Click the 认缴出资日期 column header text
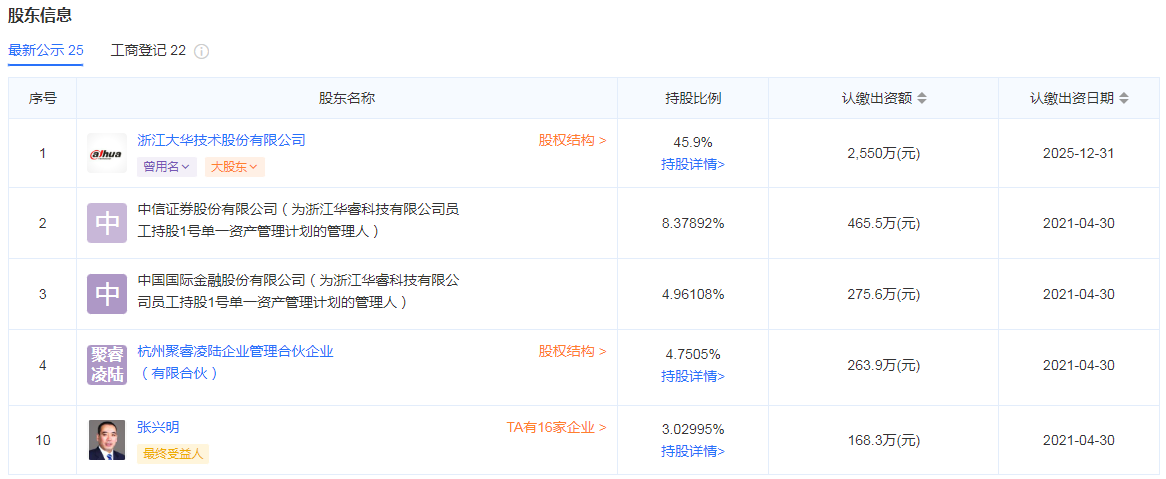The height and width of the screenshot is (479, 1166). tap(1072, 98)
